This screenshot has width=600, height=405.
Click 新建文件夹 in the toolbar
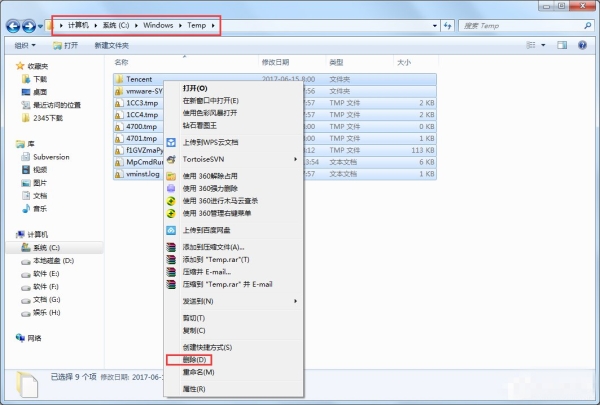[111, 45]
